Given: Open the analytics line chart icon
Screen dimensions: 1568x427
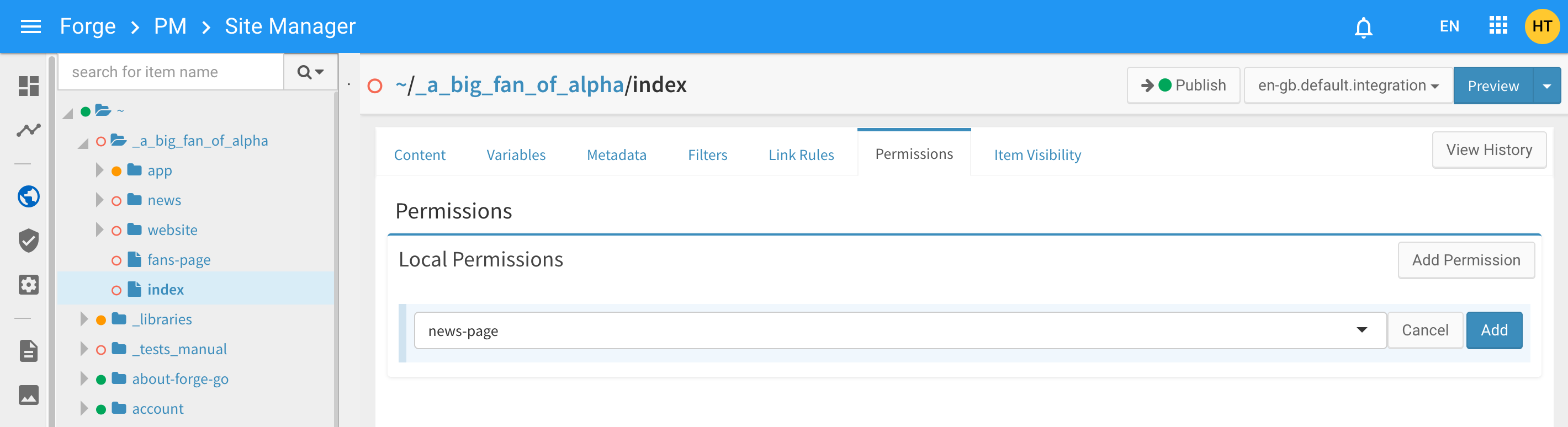Looking at the screenshot, I should pos(29,130).
